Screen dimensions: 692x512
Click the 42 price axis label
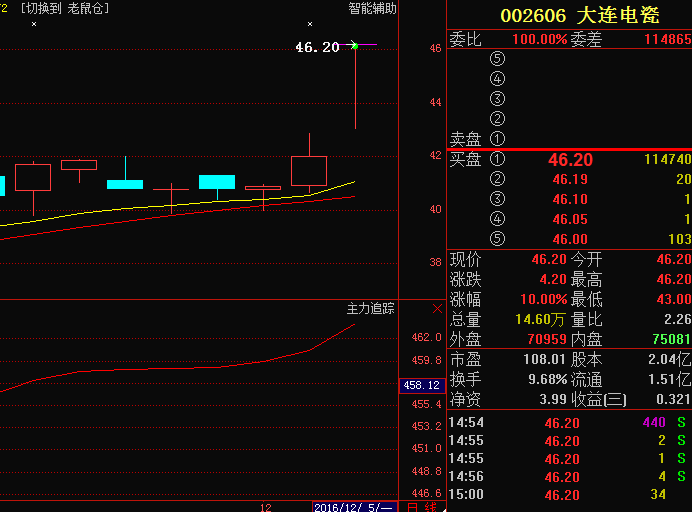436,155
